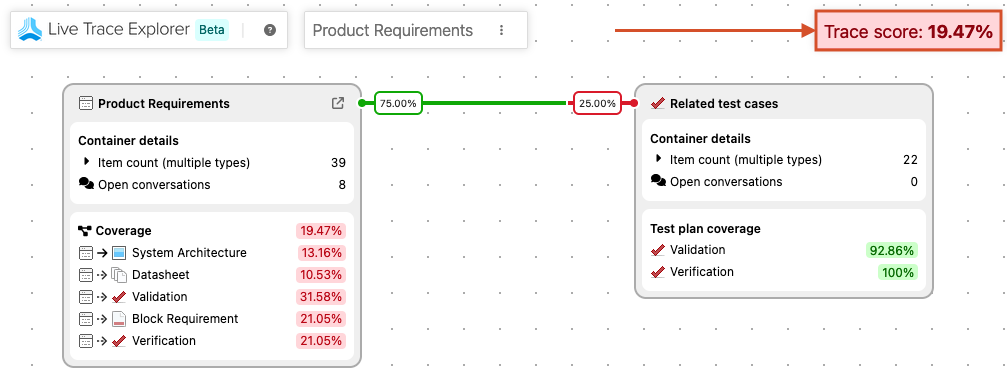This screenshot has width=1007, height=375.
Task: Click the Product Requirements title in top selector
Action: [392, 30]
